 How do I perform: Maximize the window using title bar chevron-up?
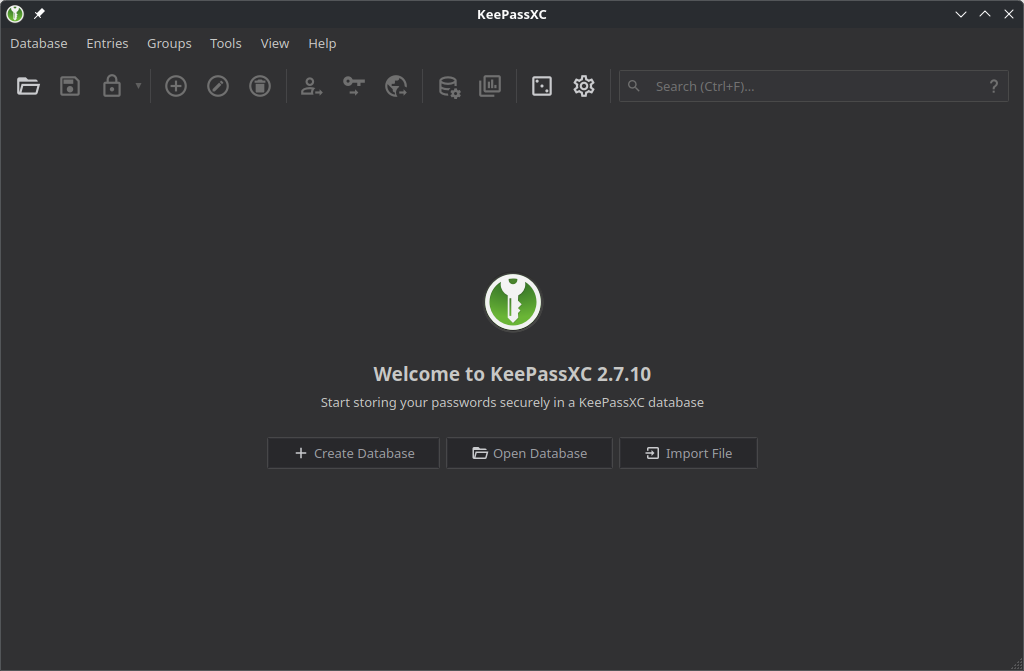(x=985, y=14)
